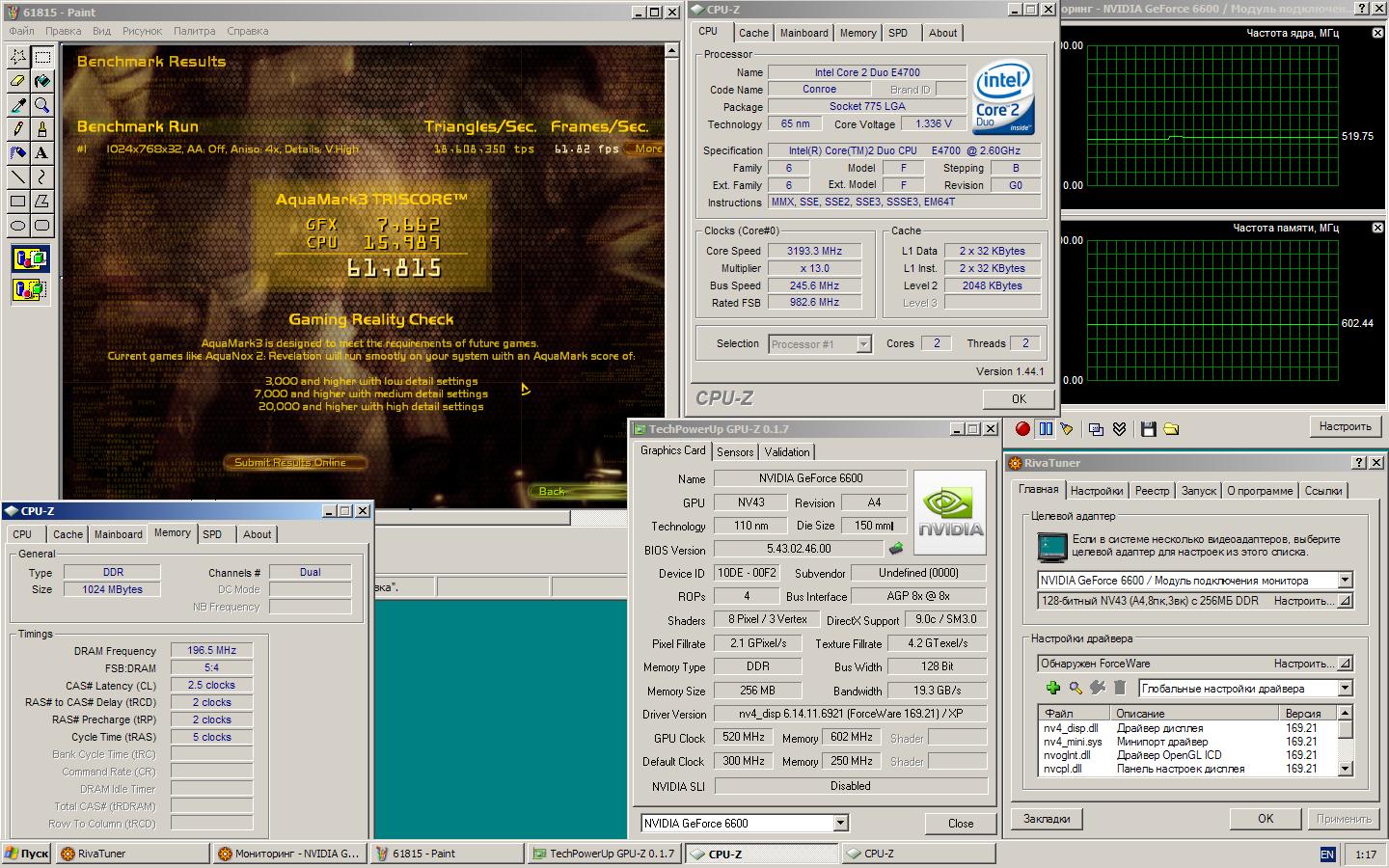Select the Brush tool in Paint
The image size is (1389, 868).
pyautogui.click(x=42, y=130)
